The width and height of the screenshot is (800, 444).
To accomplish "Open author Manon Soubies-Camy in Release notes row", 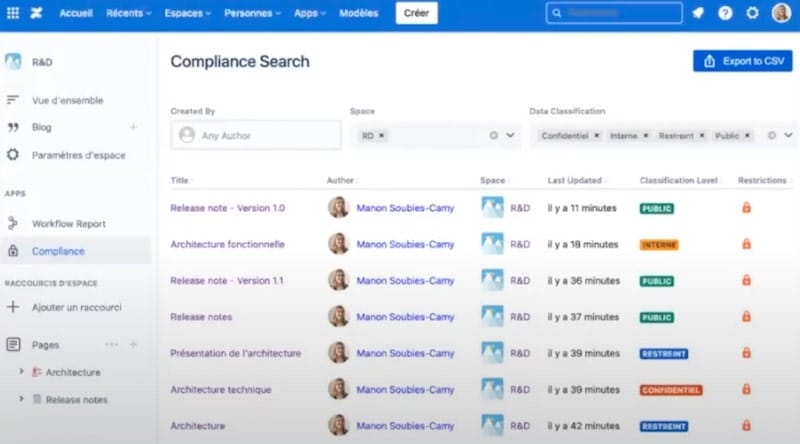I will tap(405, 317).
